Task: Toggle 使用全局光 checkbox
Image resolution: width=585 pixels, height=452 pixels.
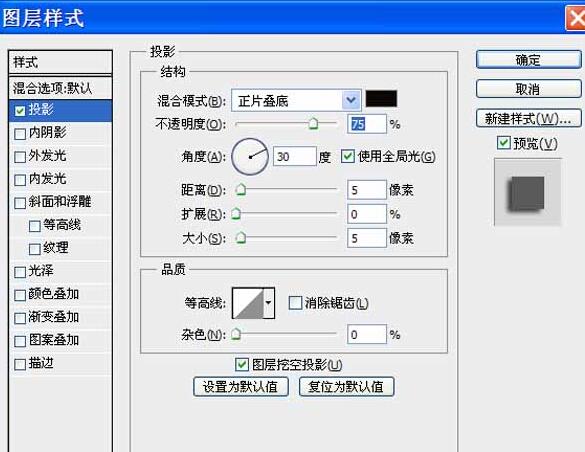Action: tap(348, 156)
